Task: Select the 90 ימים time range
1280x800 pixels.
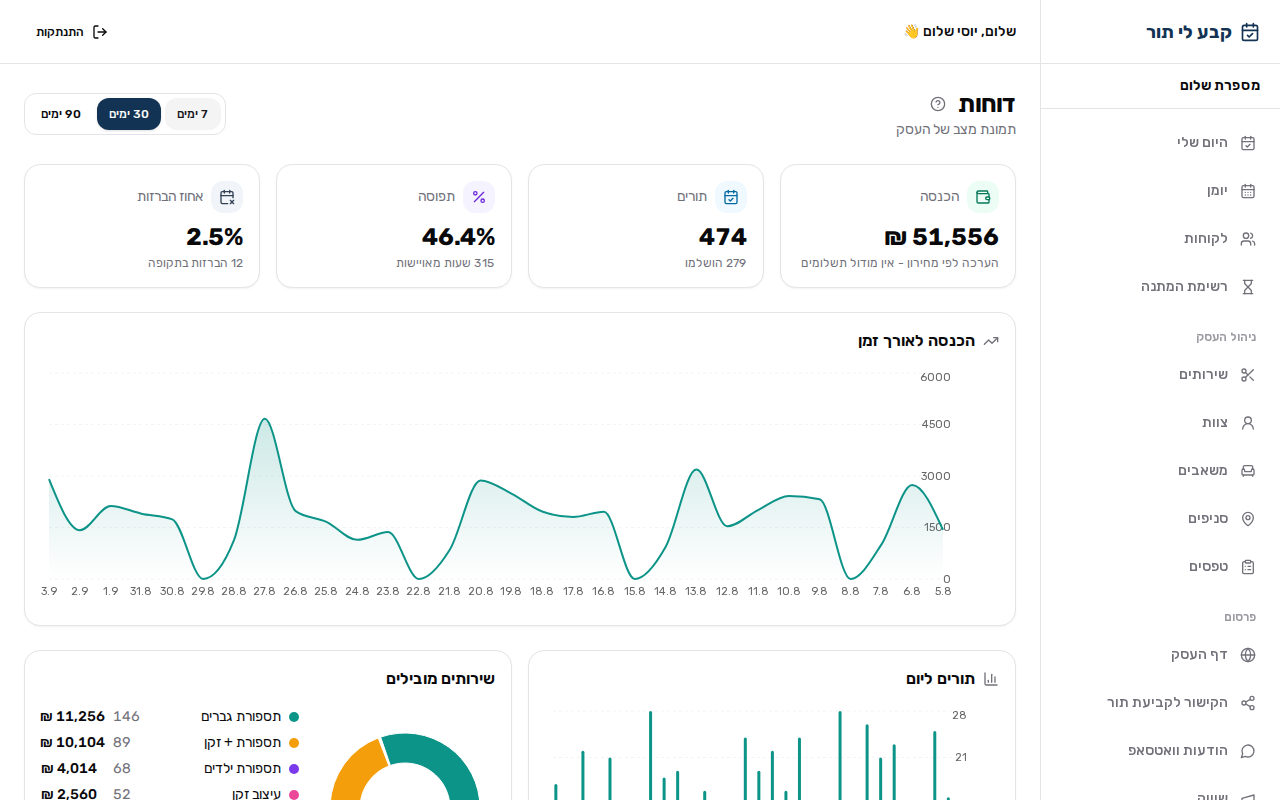Action: pyautogui.click(x=61, y=114)
